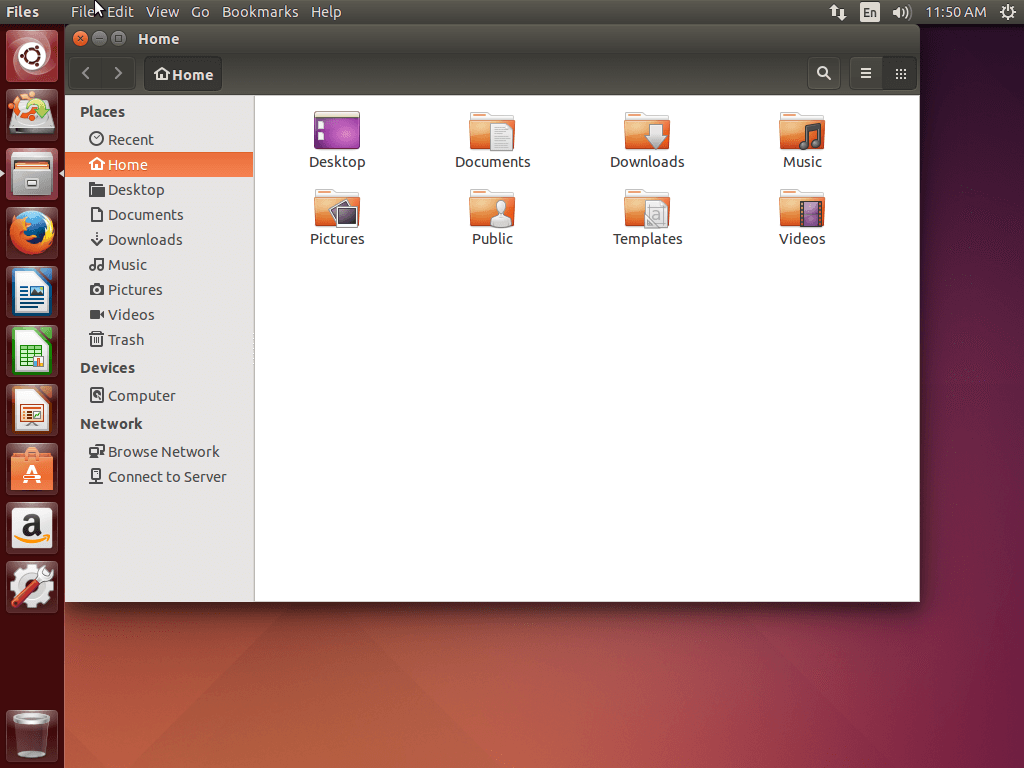Select Documents in the sidebar
Viewport: 1024px width, 768px height.
tap(159, 214)
